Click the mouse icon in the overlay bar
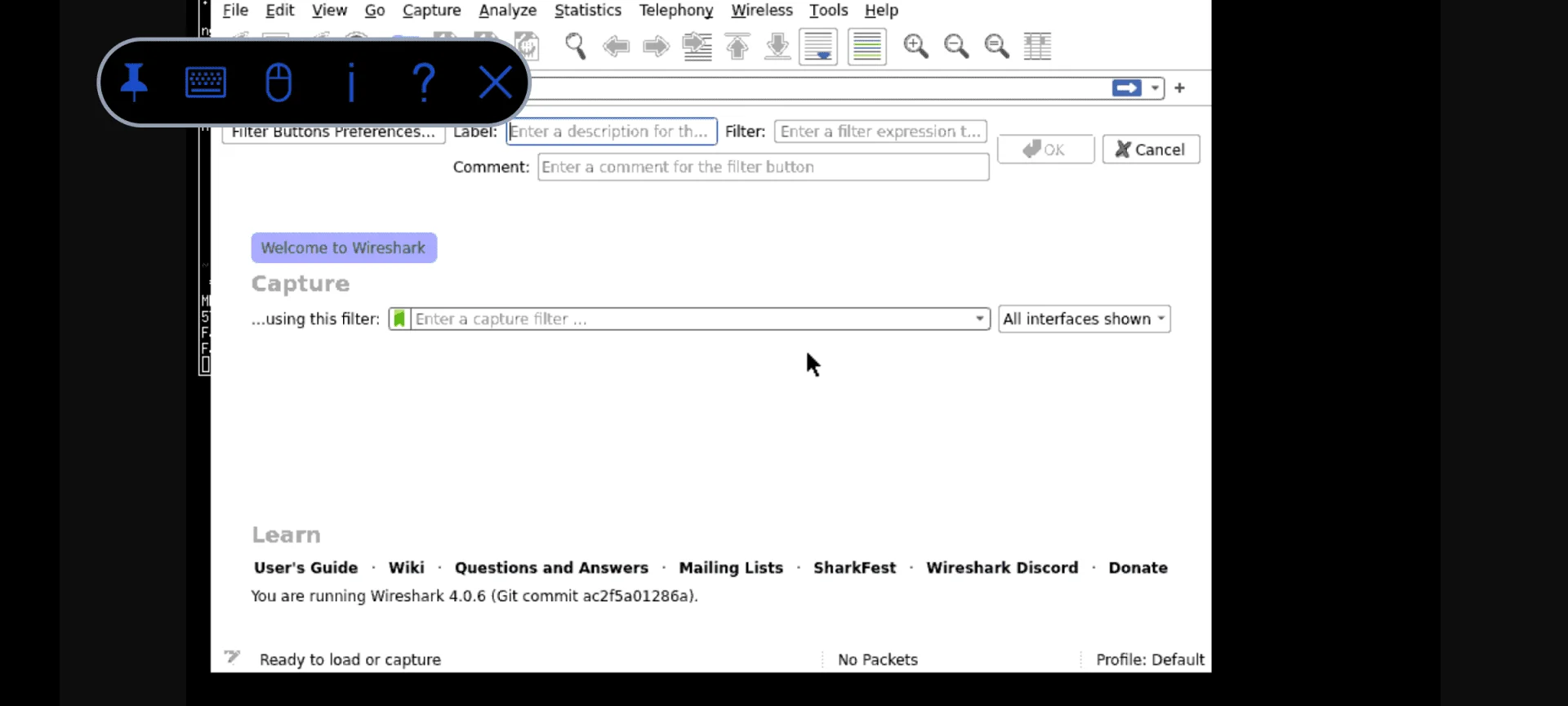The image size is (1568, 706). click(x=278, y=83)
